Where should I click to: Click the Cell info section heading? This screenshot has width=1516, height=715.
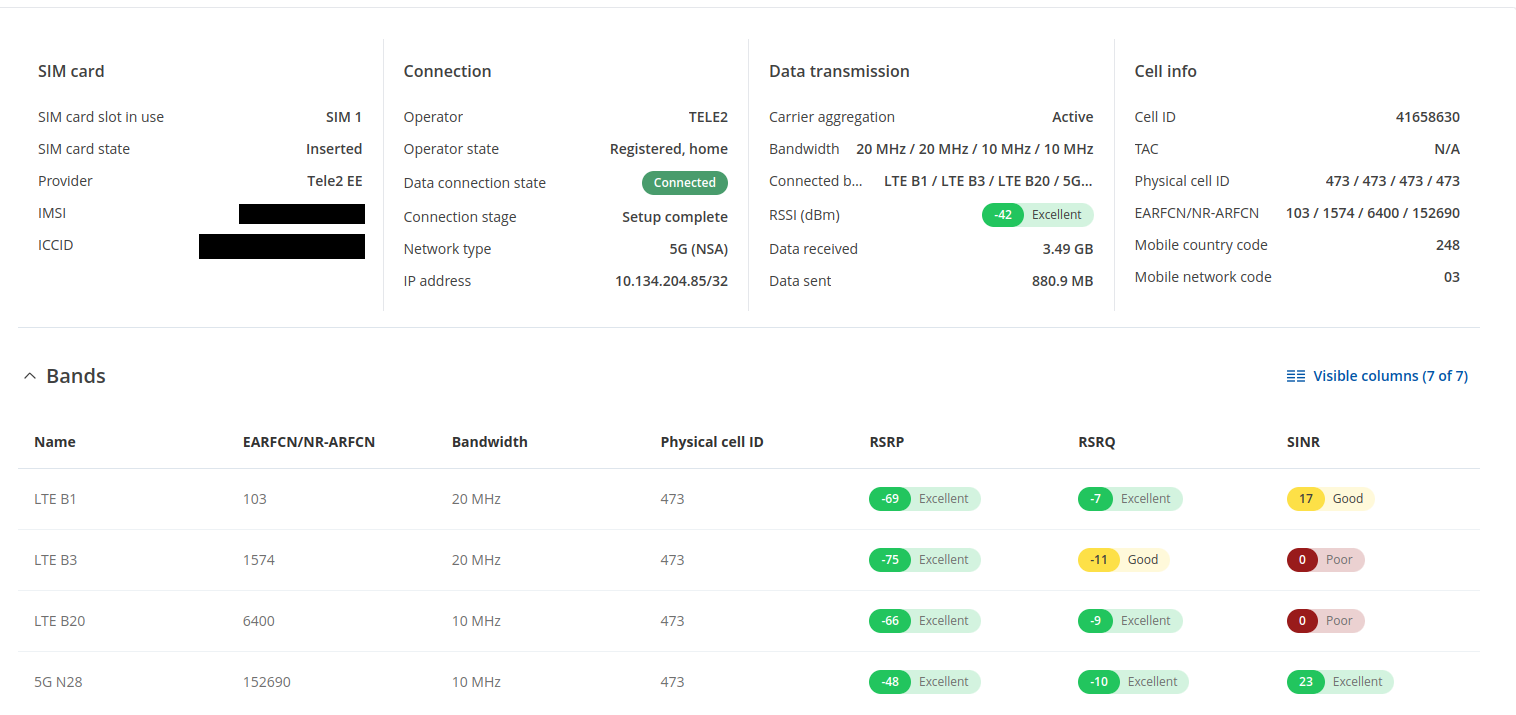(x=1166, y=71)
